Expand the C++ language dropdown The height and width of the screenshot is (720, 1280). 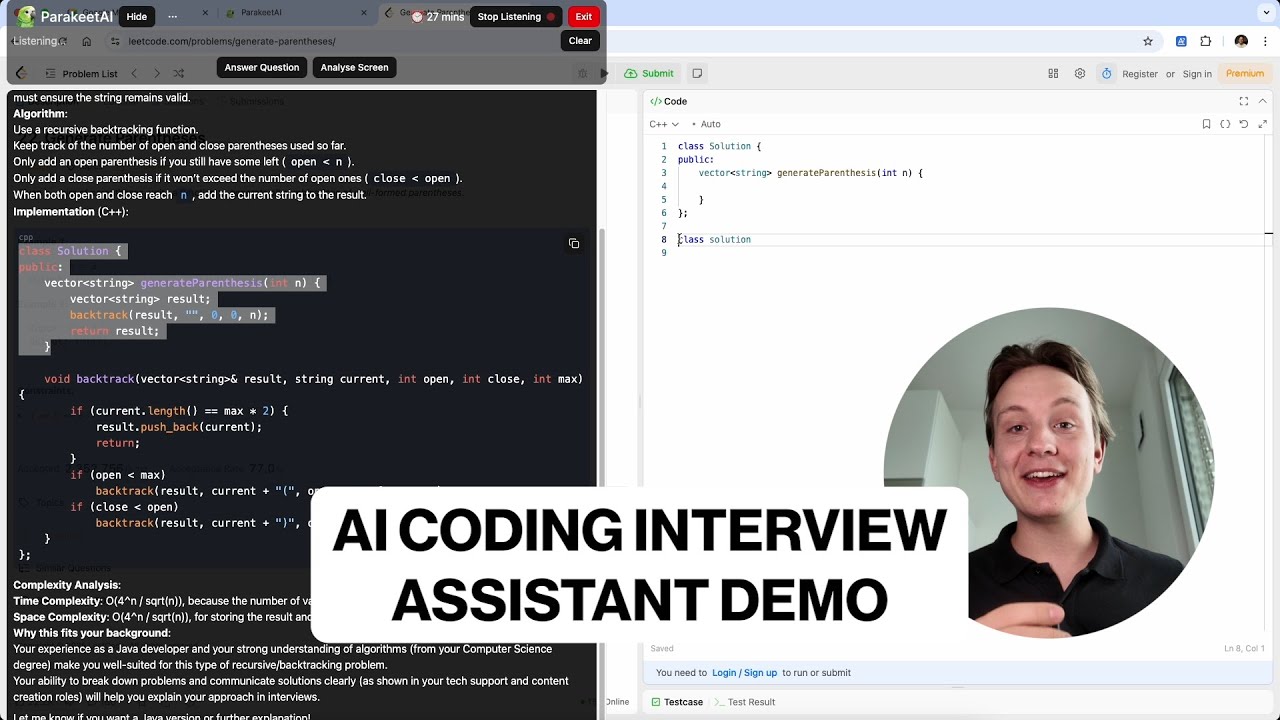click(x=664, y=124)
